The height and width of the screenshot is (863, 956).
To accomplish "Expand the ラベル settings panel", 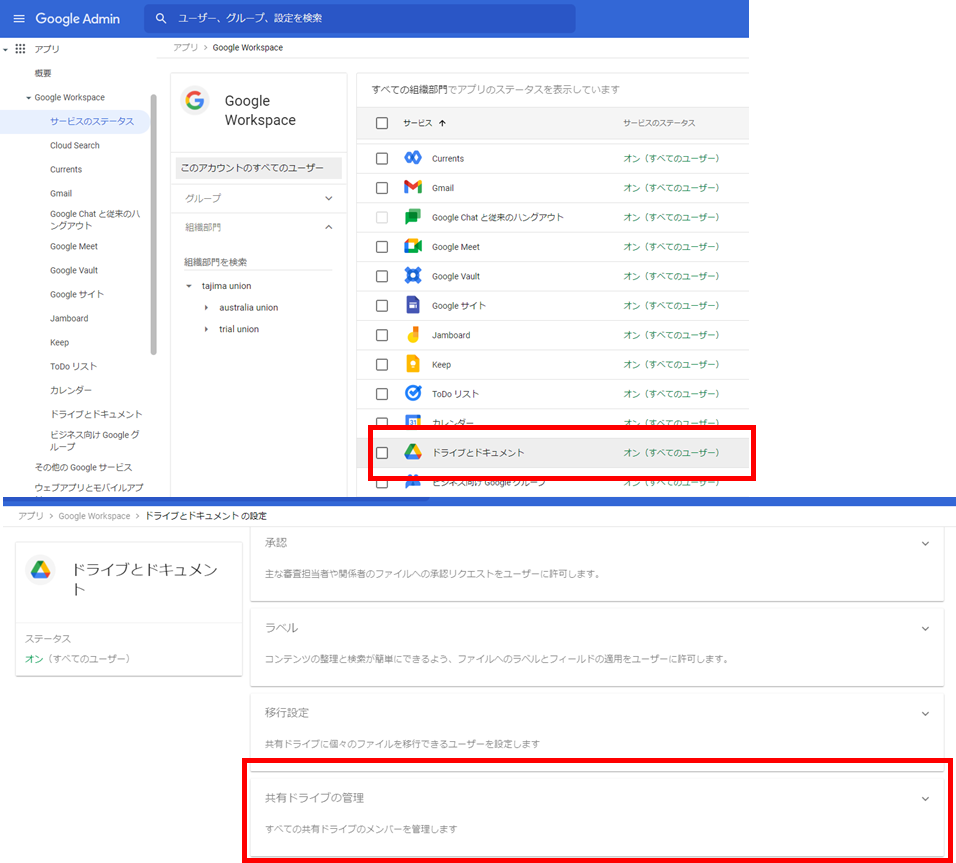I will (x=925, y=629).
